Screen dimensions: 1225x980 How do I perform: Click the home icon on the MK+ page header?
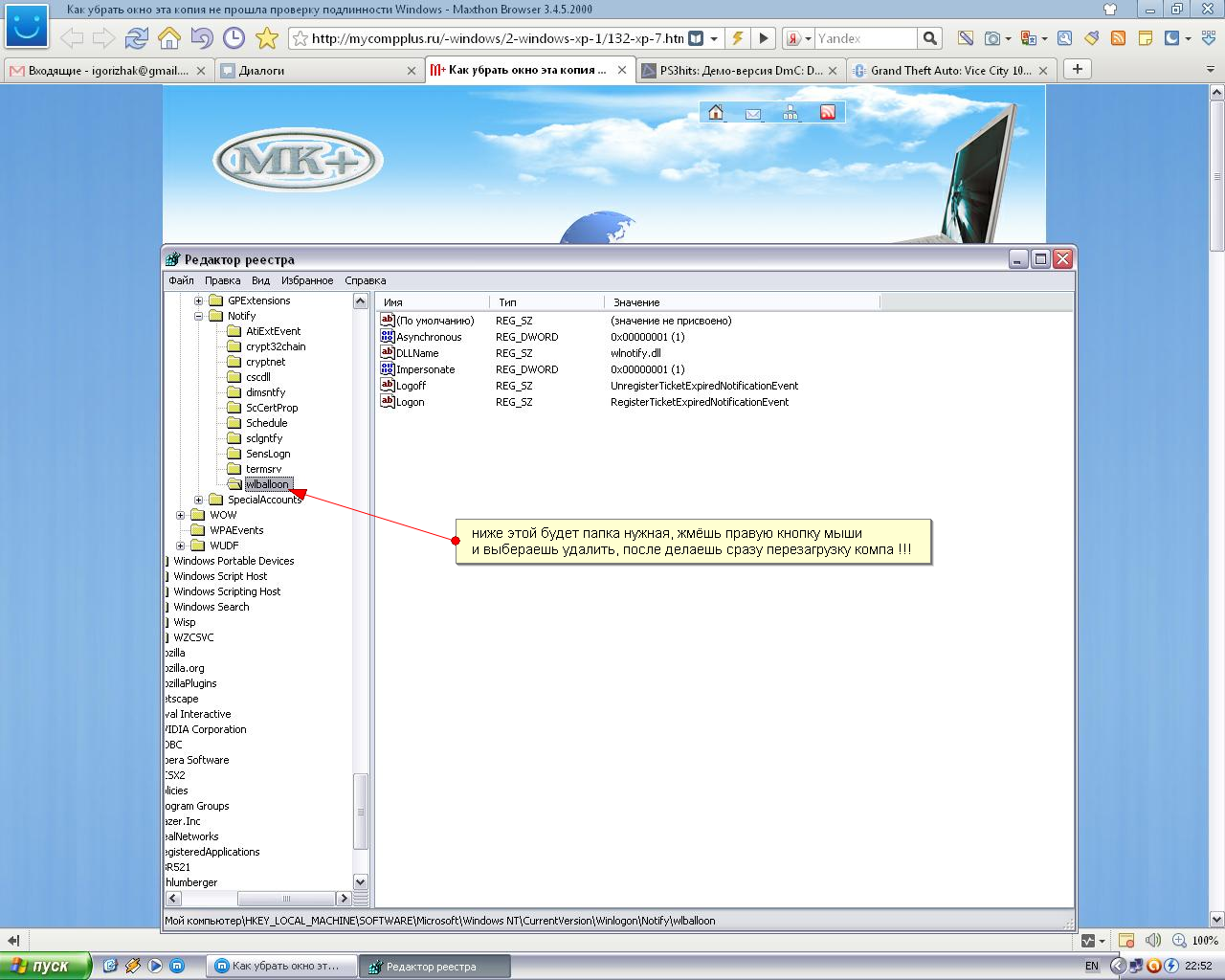pyautogui.click(x=715, y=113)
